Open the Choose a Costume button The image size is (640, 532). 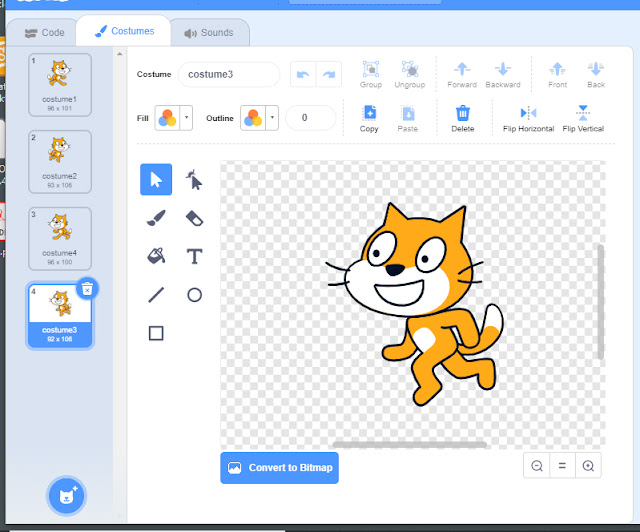coord(66,496)
